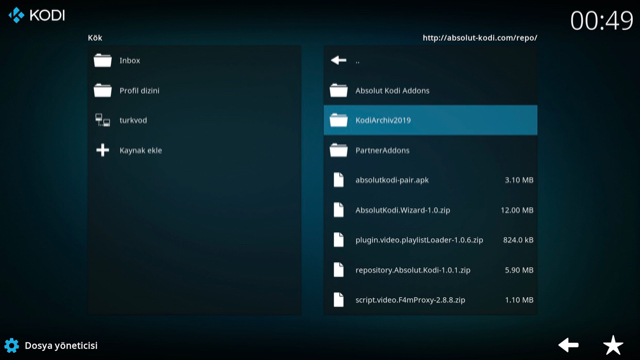Screen dimensions: 640x360
Task: Select the turkvod label
Action: pyautogui.click(x=133, y=120)
